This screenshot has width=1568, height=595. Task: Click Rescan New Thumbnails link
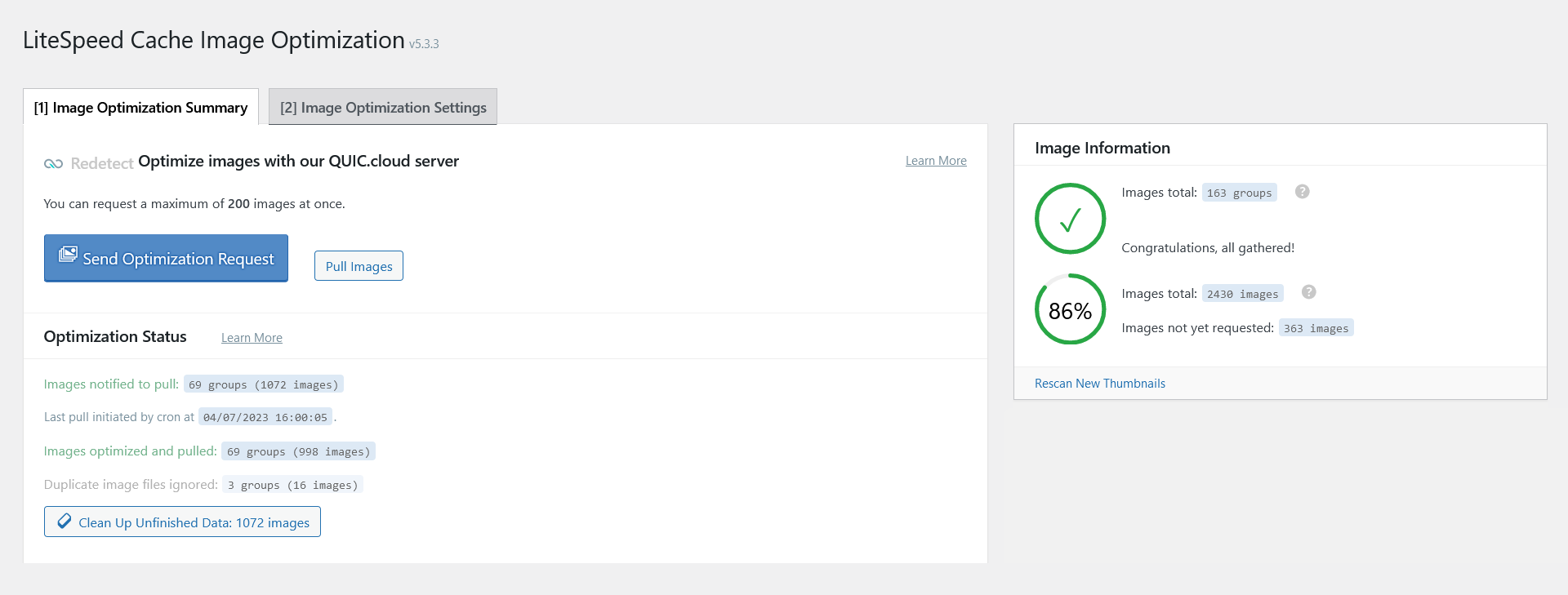coord(1099,384)
